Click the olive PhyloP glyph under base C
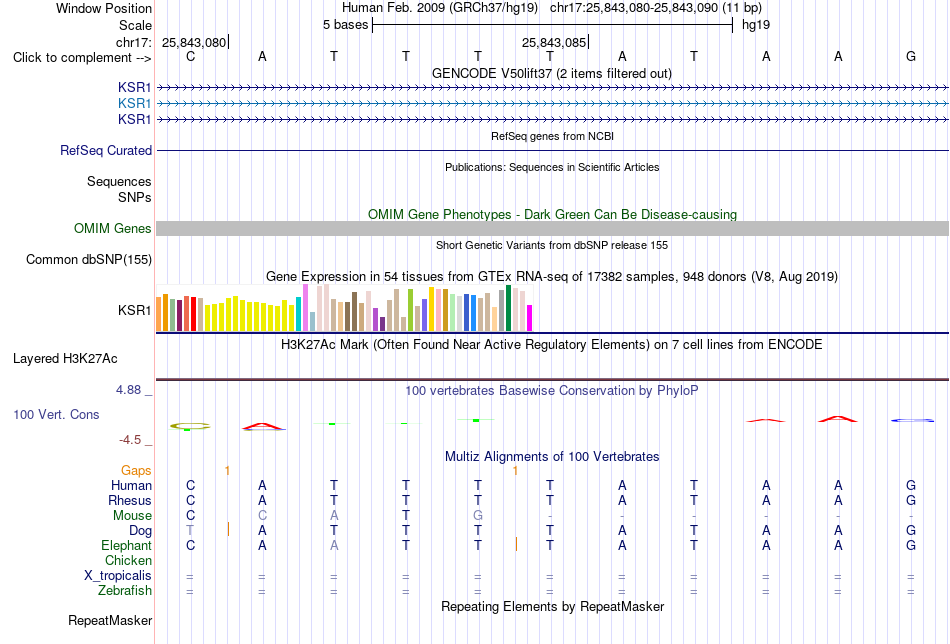Screen dimensions: 950x644 click(190, 427)
